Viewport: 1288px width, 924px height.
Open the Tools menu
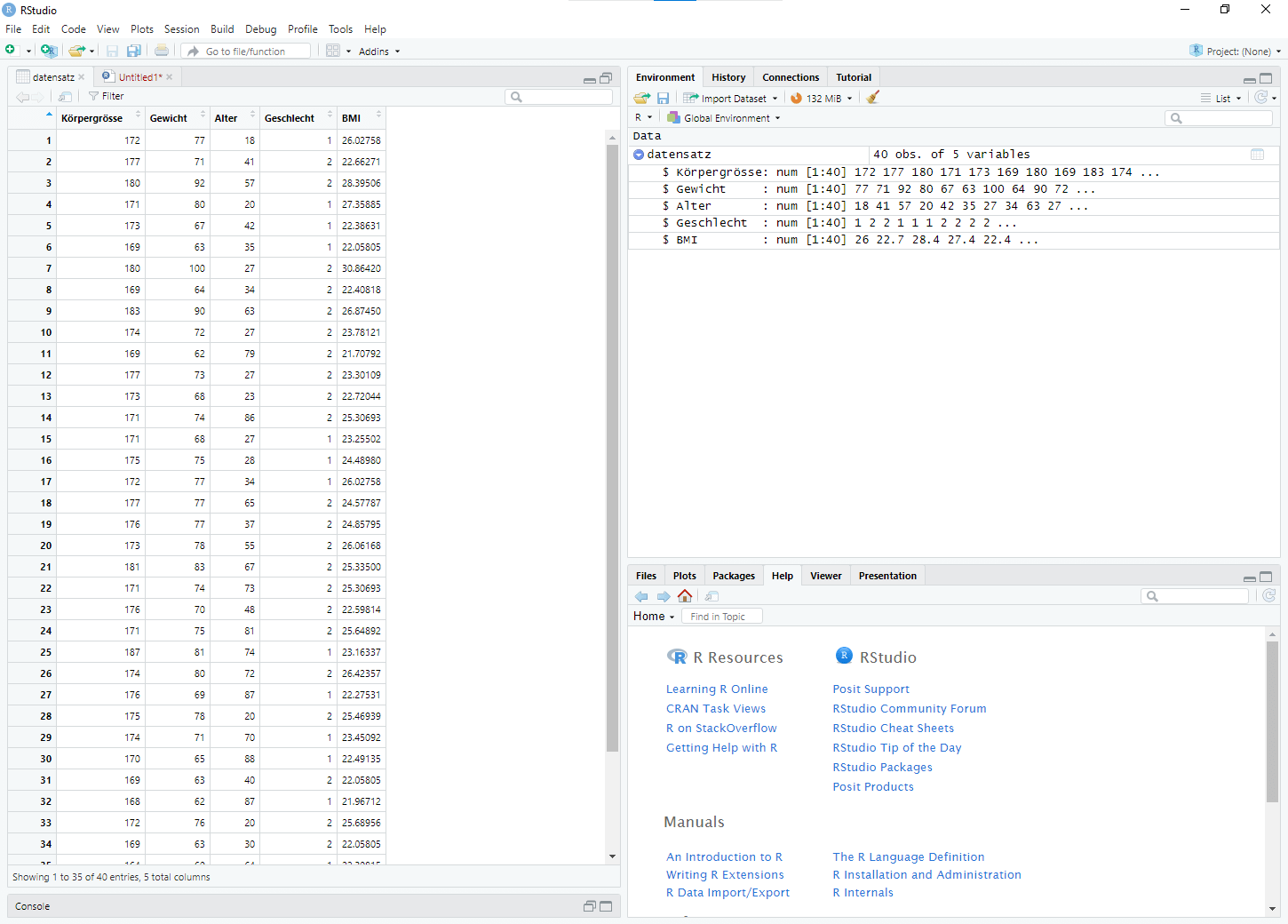(x=340, y=29)
